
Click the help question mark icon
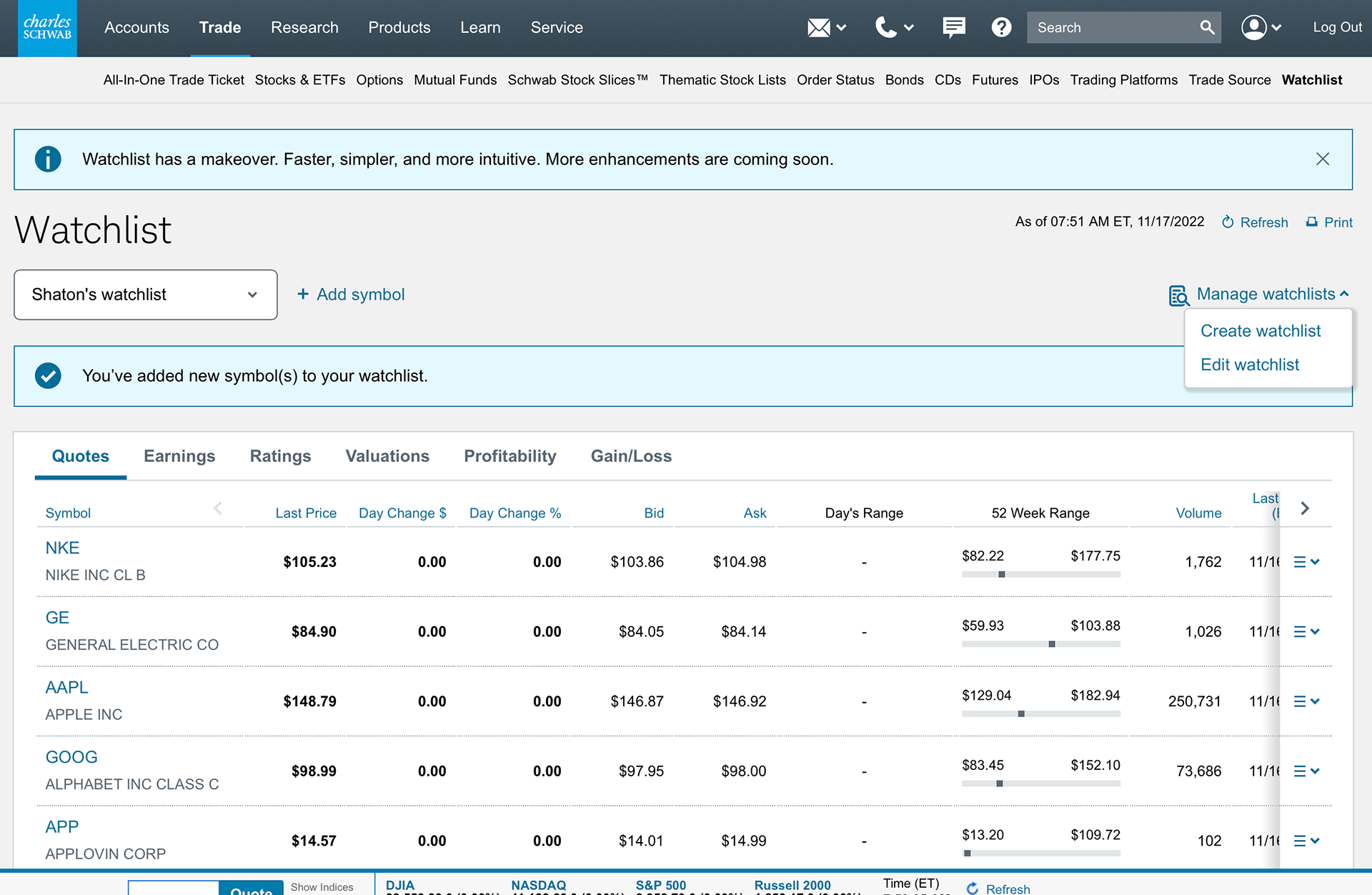point(1001,28)
